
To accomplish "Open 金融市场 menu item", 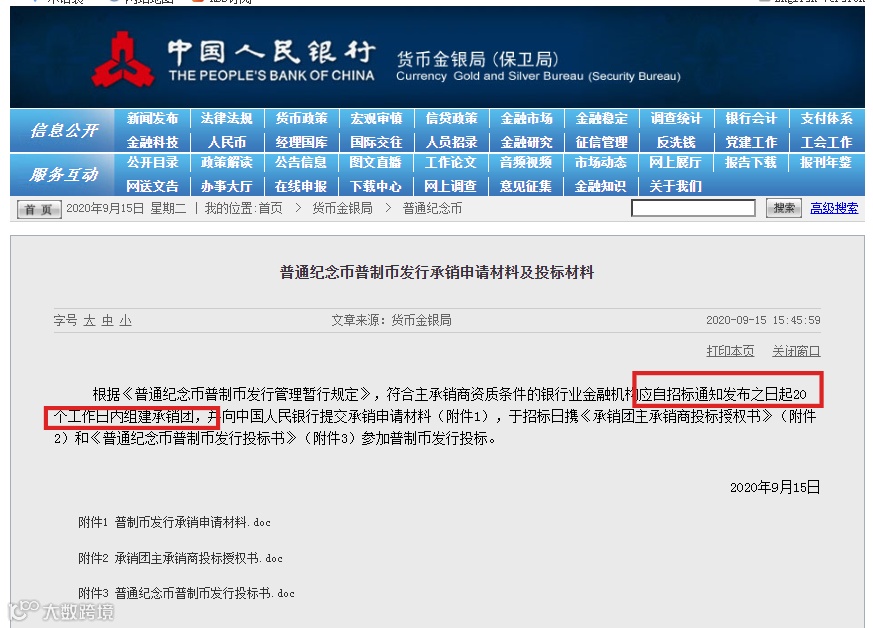I will click(x=527, y=119).
